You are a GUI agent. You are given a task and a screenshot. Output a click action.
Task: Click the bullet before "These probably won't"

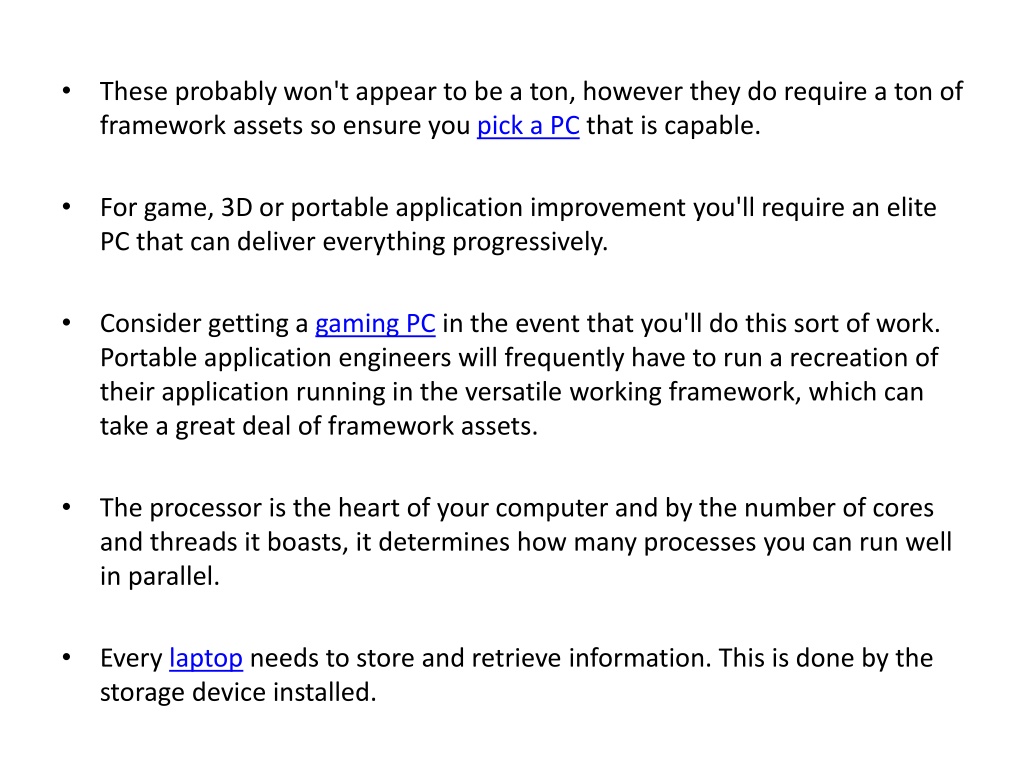(67, 91)
